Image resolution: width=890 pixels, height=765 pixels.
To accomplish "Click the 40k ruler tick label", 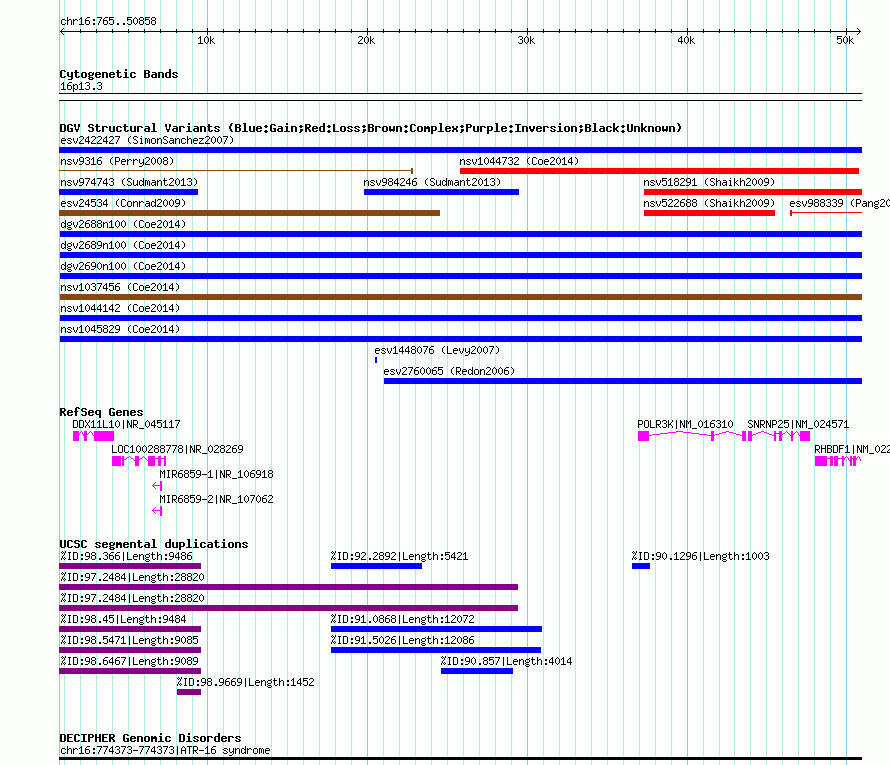I will (686, 40).
